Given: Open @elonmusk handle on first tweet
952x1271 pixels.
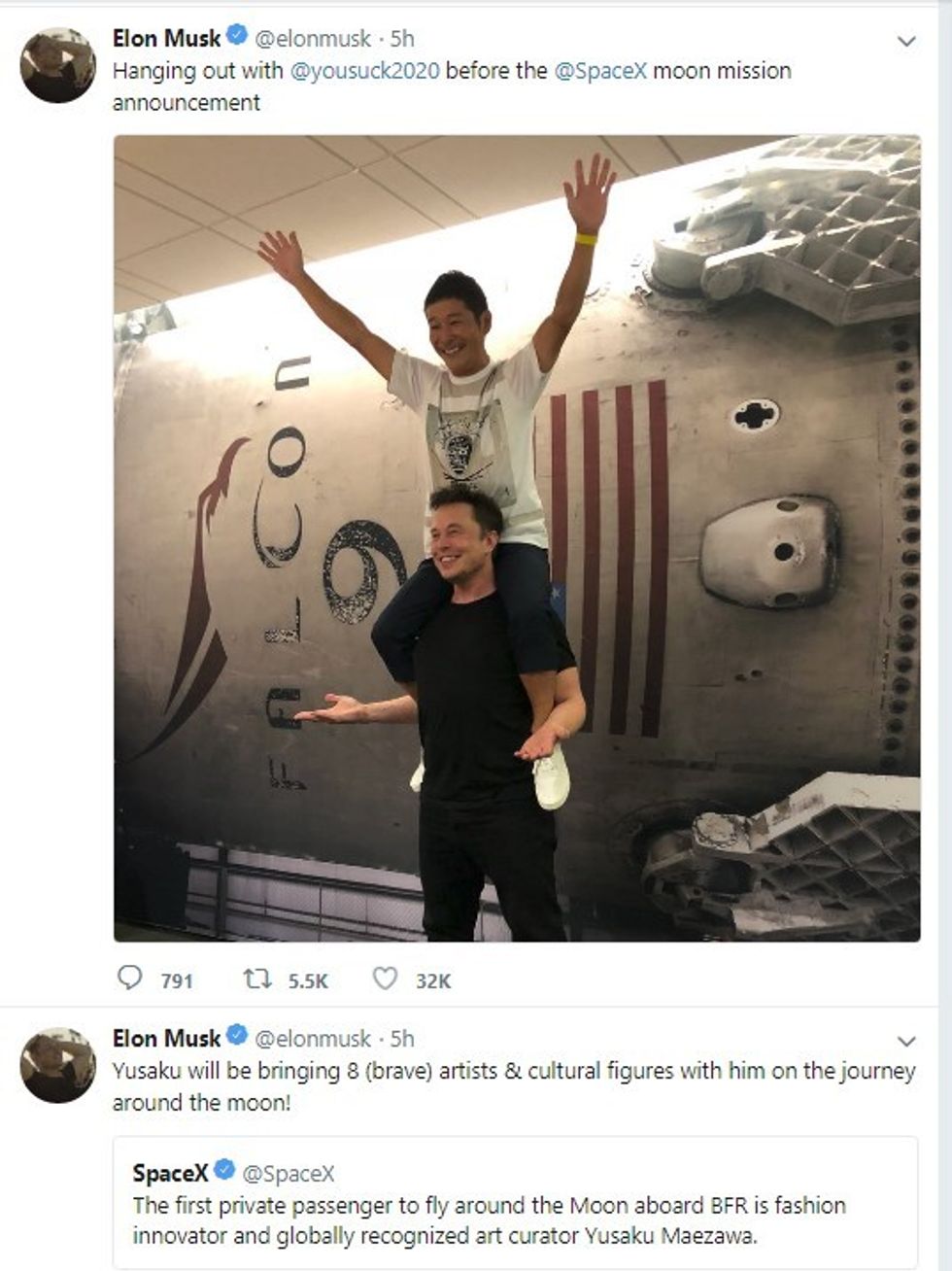Looking at the screenshot, I should coord(313,38).
